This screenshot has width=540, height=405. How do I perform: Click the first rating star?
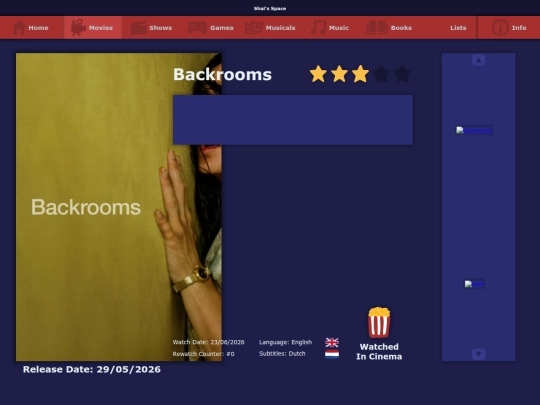(318, 74)
